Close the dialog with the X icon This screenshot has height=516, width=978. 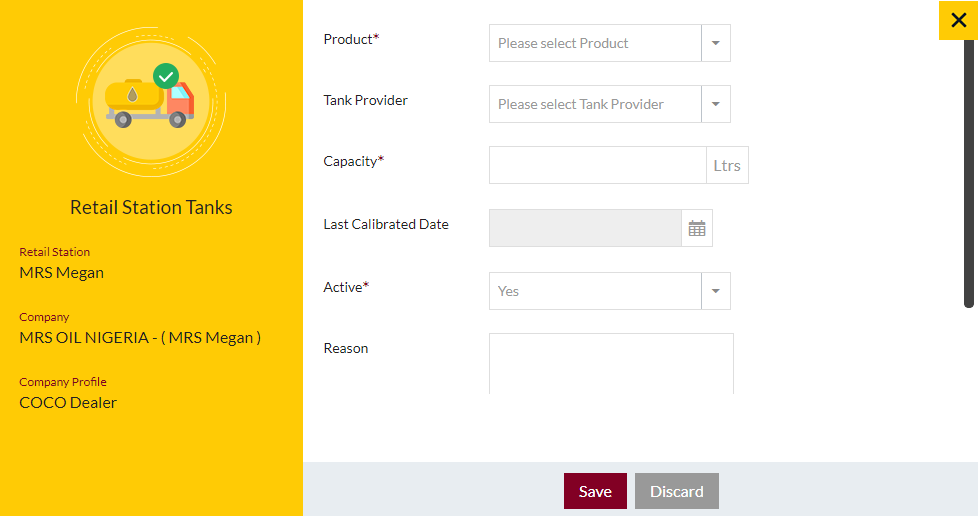tap(958, 20)
